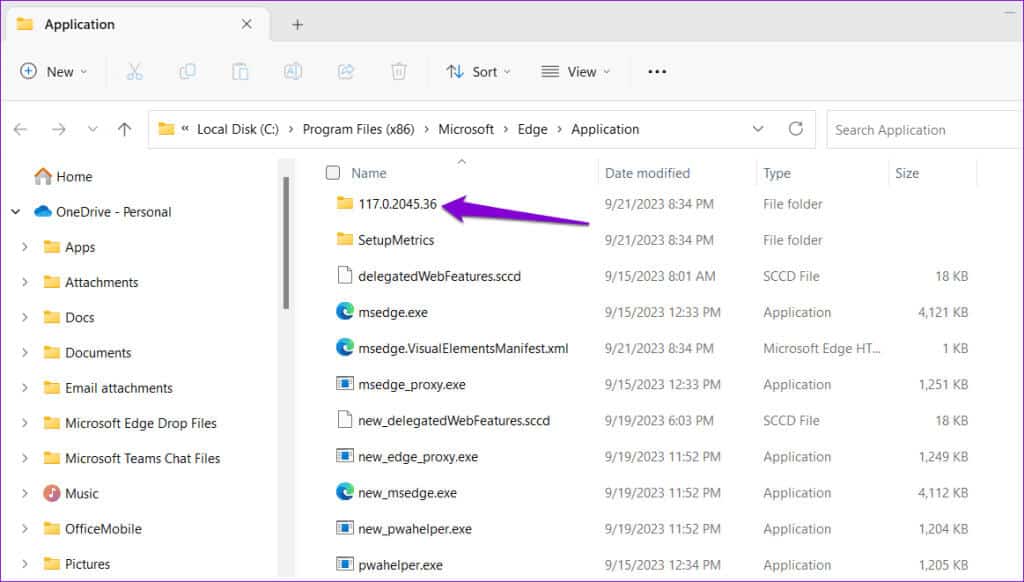
Task: Expand the Apps folder tree
Action: 25,247
